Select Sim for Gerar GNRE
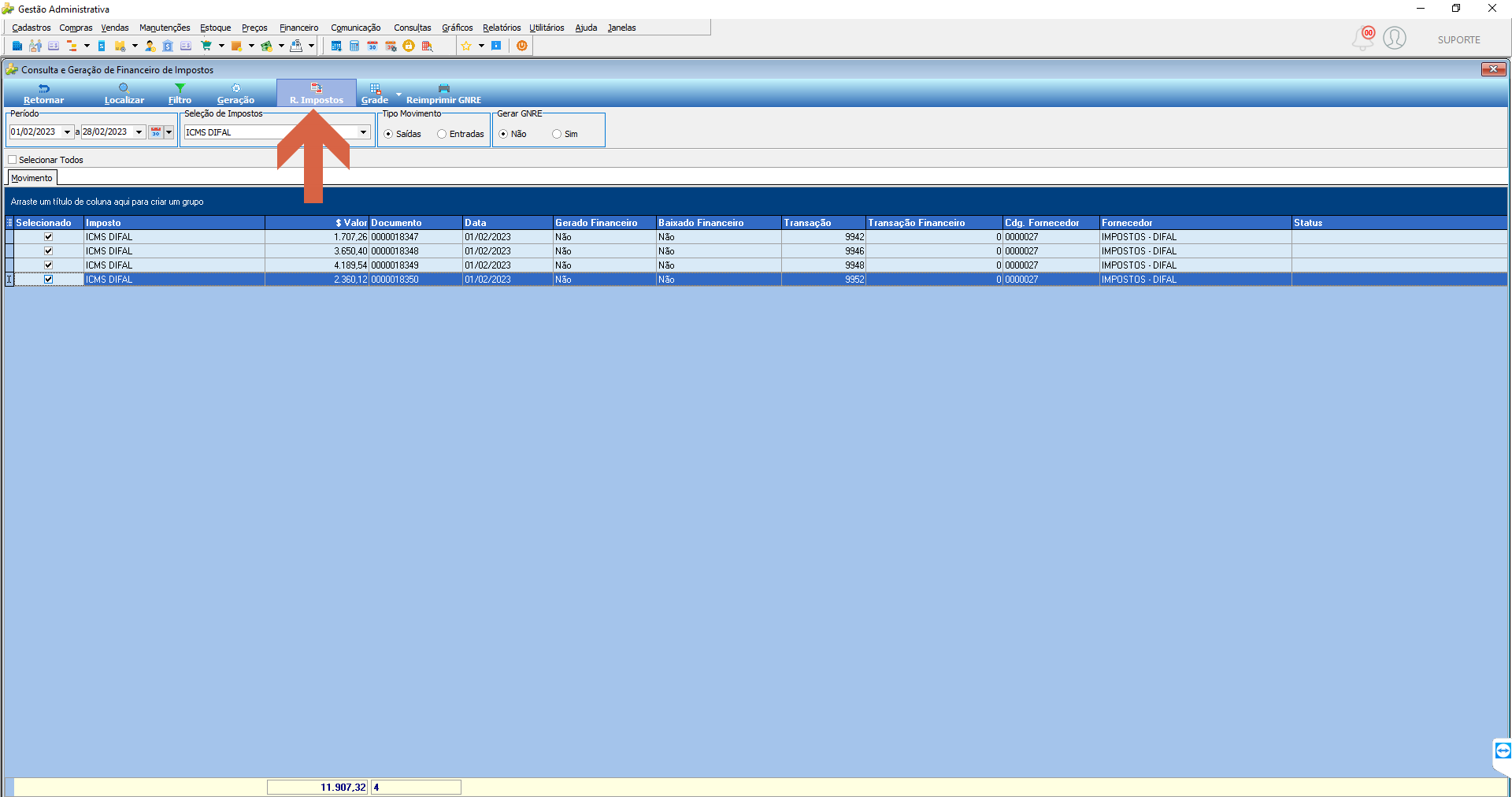Image resolution: width=1512 pixels, height=797 pixels. (557, 134)
